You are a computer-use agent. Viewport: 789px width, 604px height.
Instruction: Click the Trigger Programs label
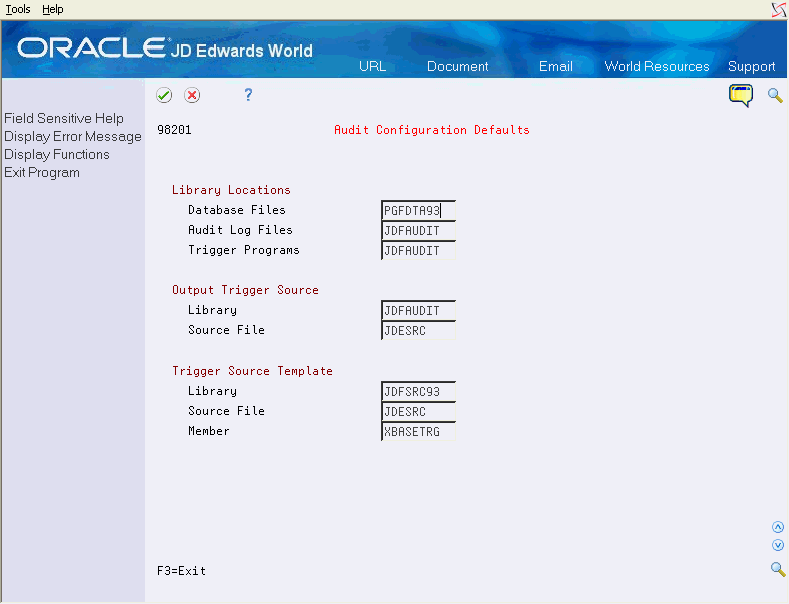click(244, 250)
